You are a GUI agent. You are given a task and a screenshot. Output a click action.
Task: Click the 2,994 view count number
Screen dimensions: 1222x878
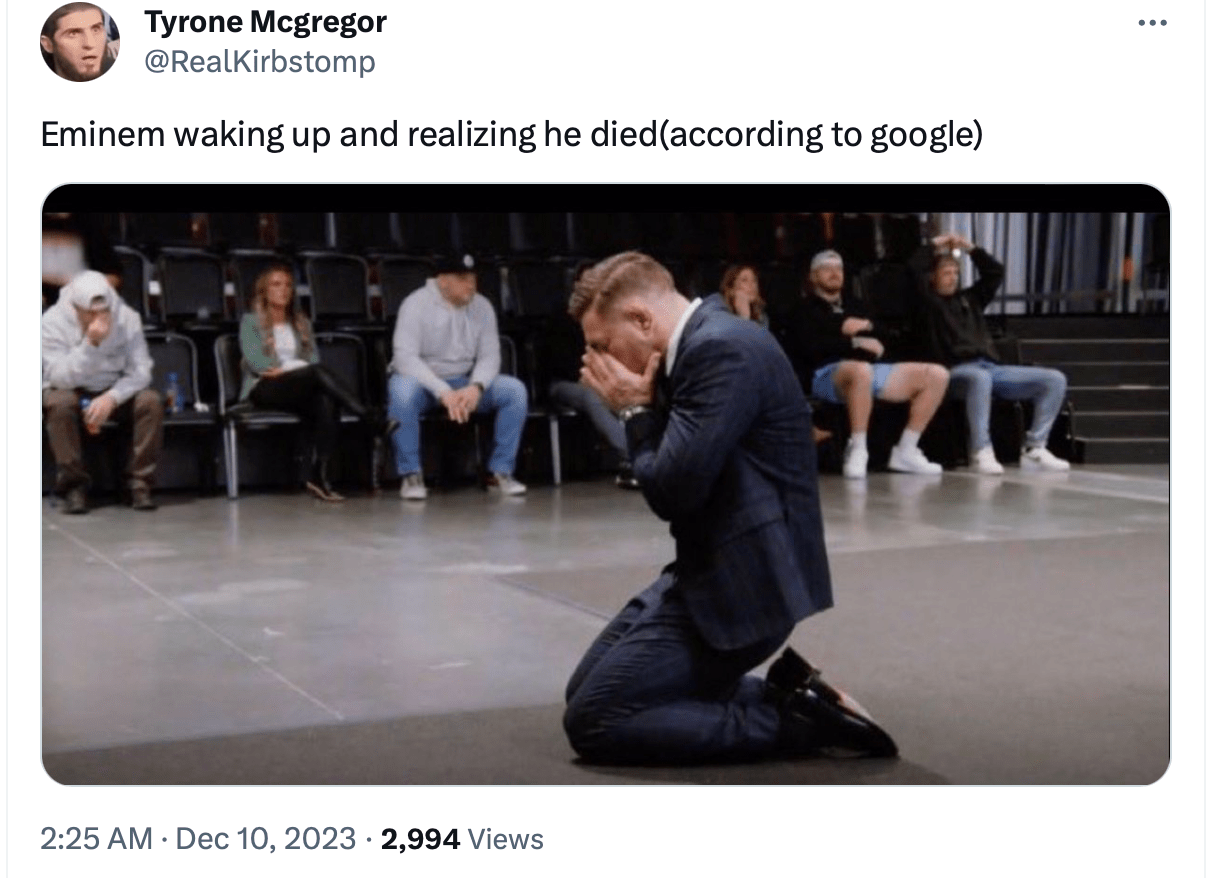pyautogui.click(x=420, y=838)
